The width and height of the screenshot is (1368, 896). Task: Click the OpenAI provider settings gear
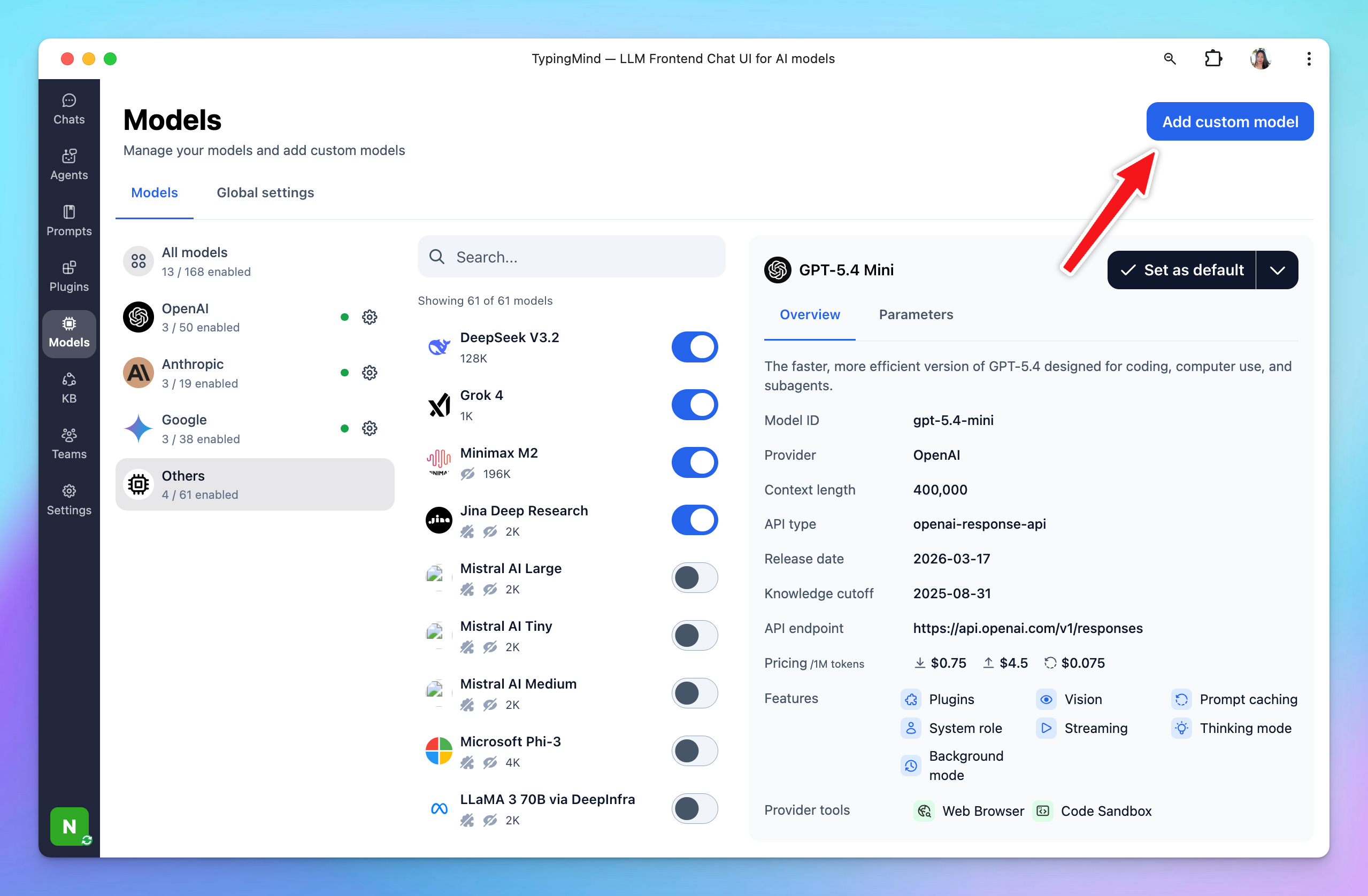pos(370,317)
